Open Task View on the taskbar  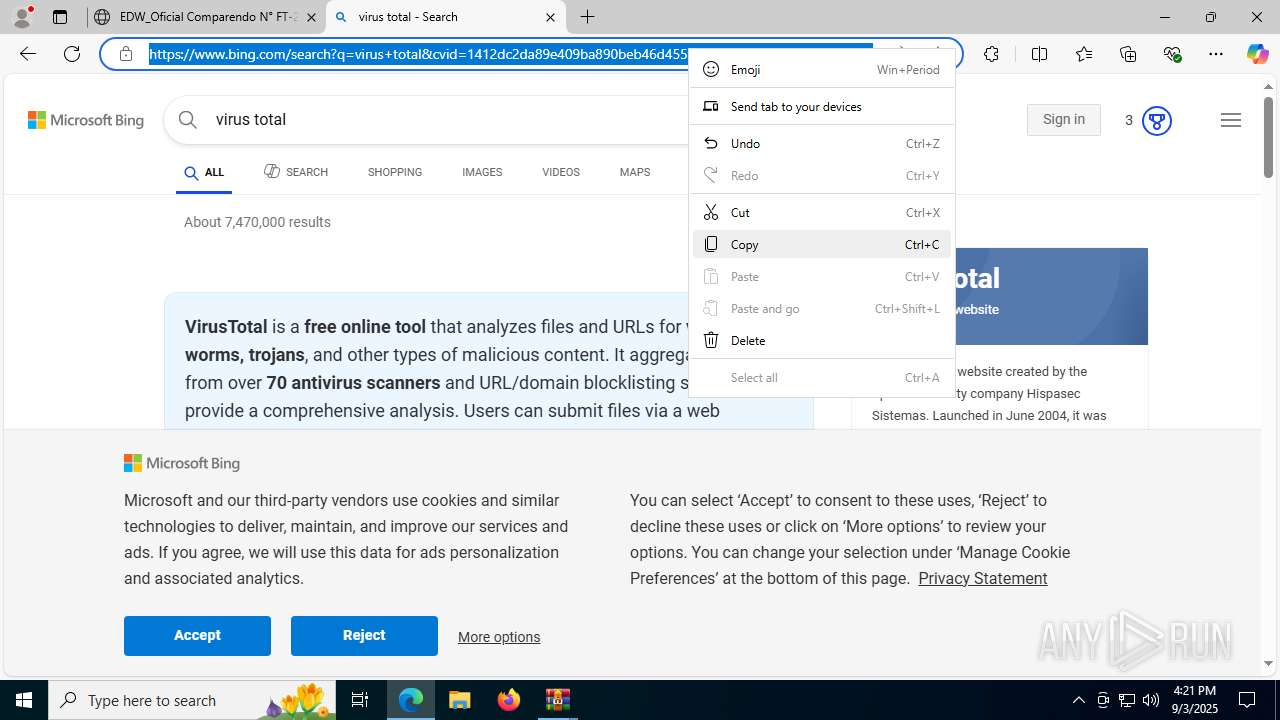click(360, 700)
